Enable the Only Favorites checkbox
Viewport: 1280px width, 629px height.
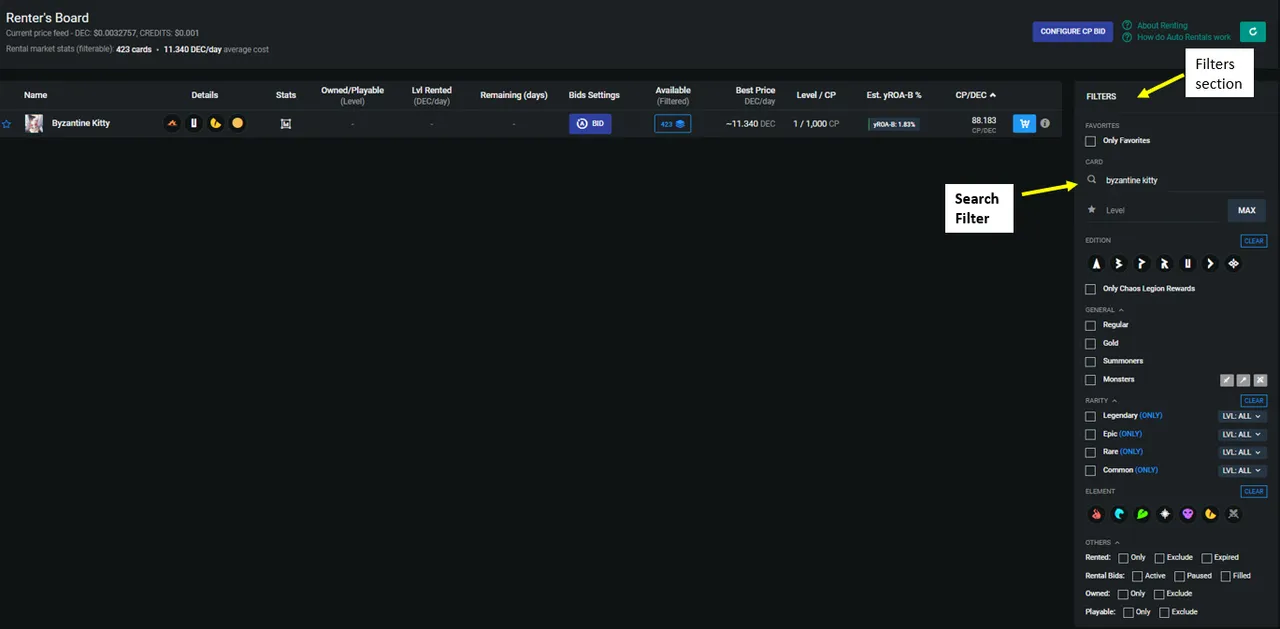pyautogui.click(x=1091, y=141)
